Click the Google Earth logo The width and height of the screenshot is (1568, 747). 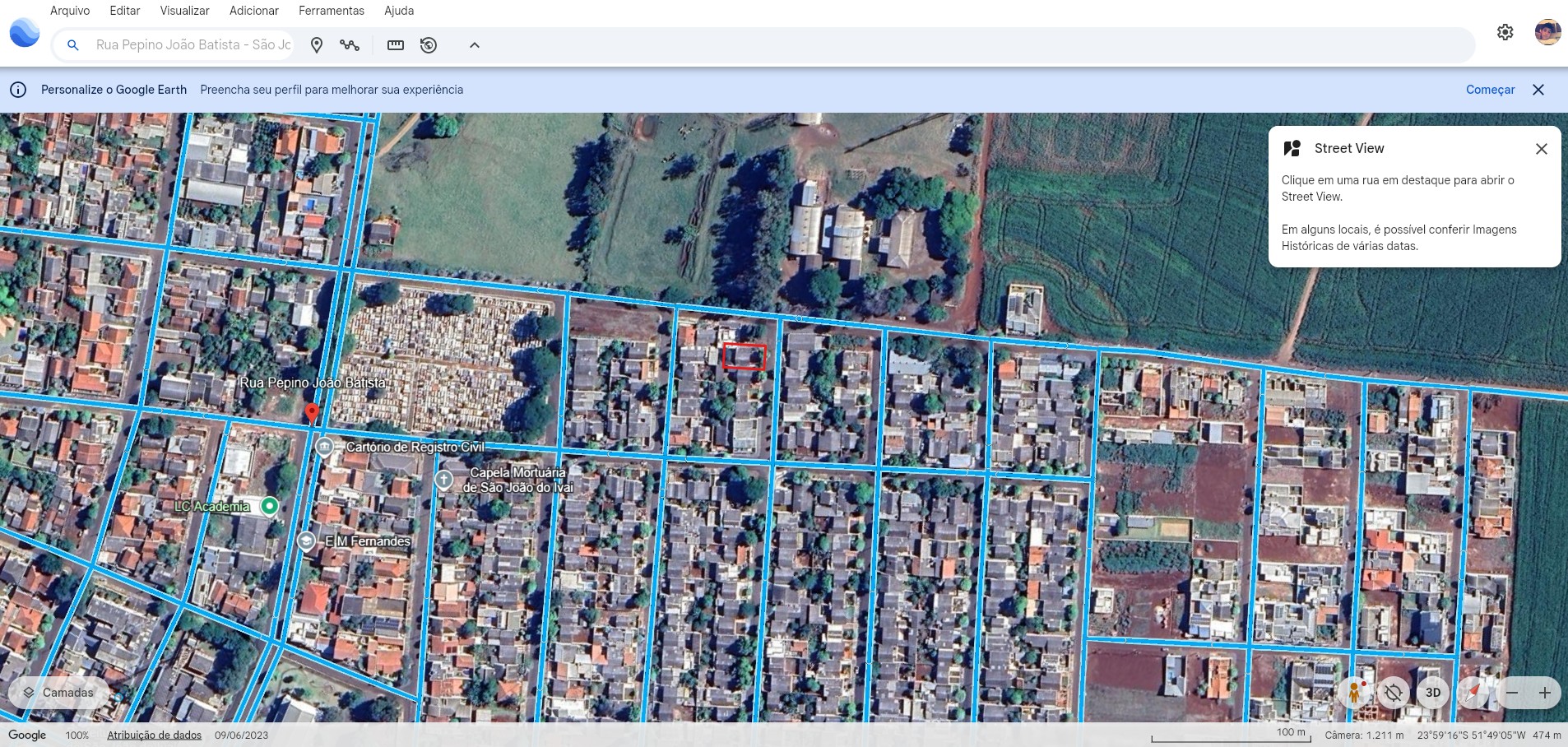pyautogui.click(x=25, y=33)
